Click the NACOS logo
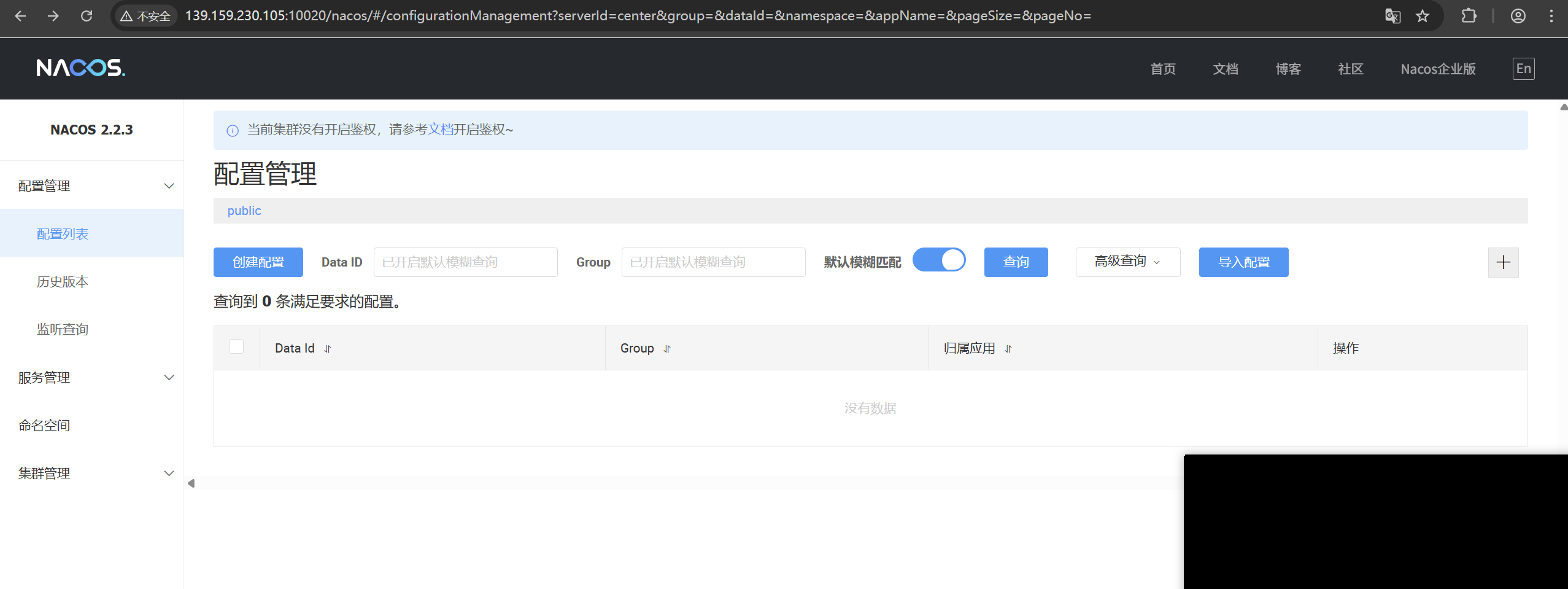This screenshot has width=1568, height=589. pyautogui.click(x=80, y=68)
